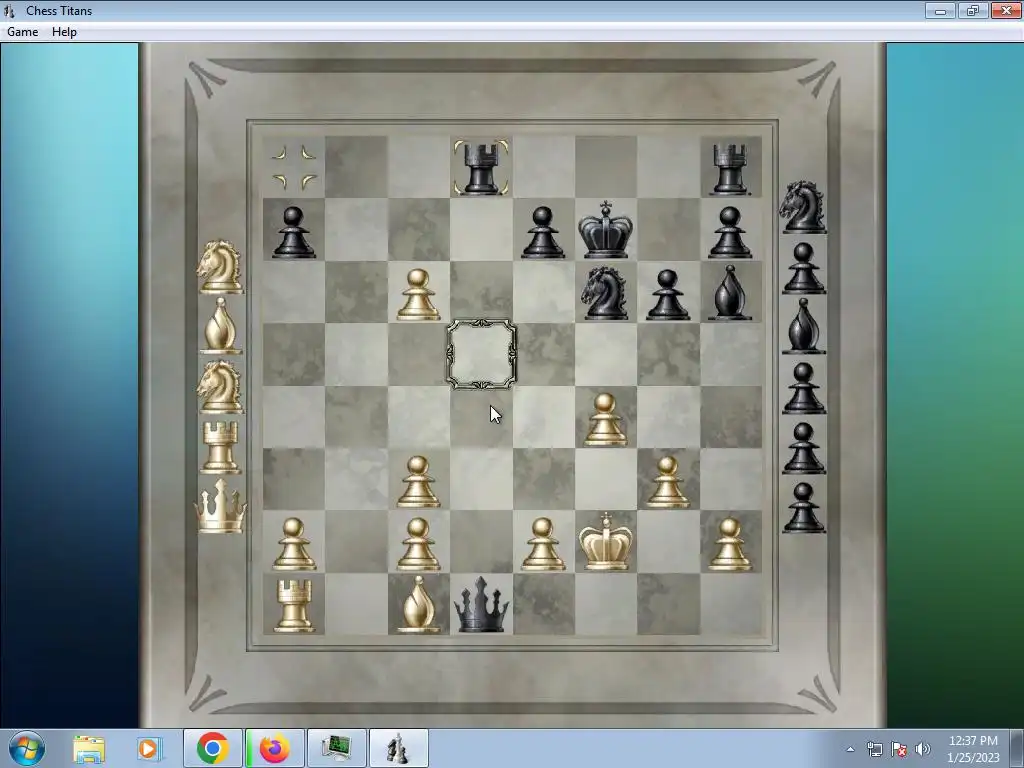Open the Help menu
Viewport: 1024px width, 768px height.
(x=64, y=32)
